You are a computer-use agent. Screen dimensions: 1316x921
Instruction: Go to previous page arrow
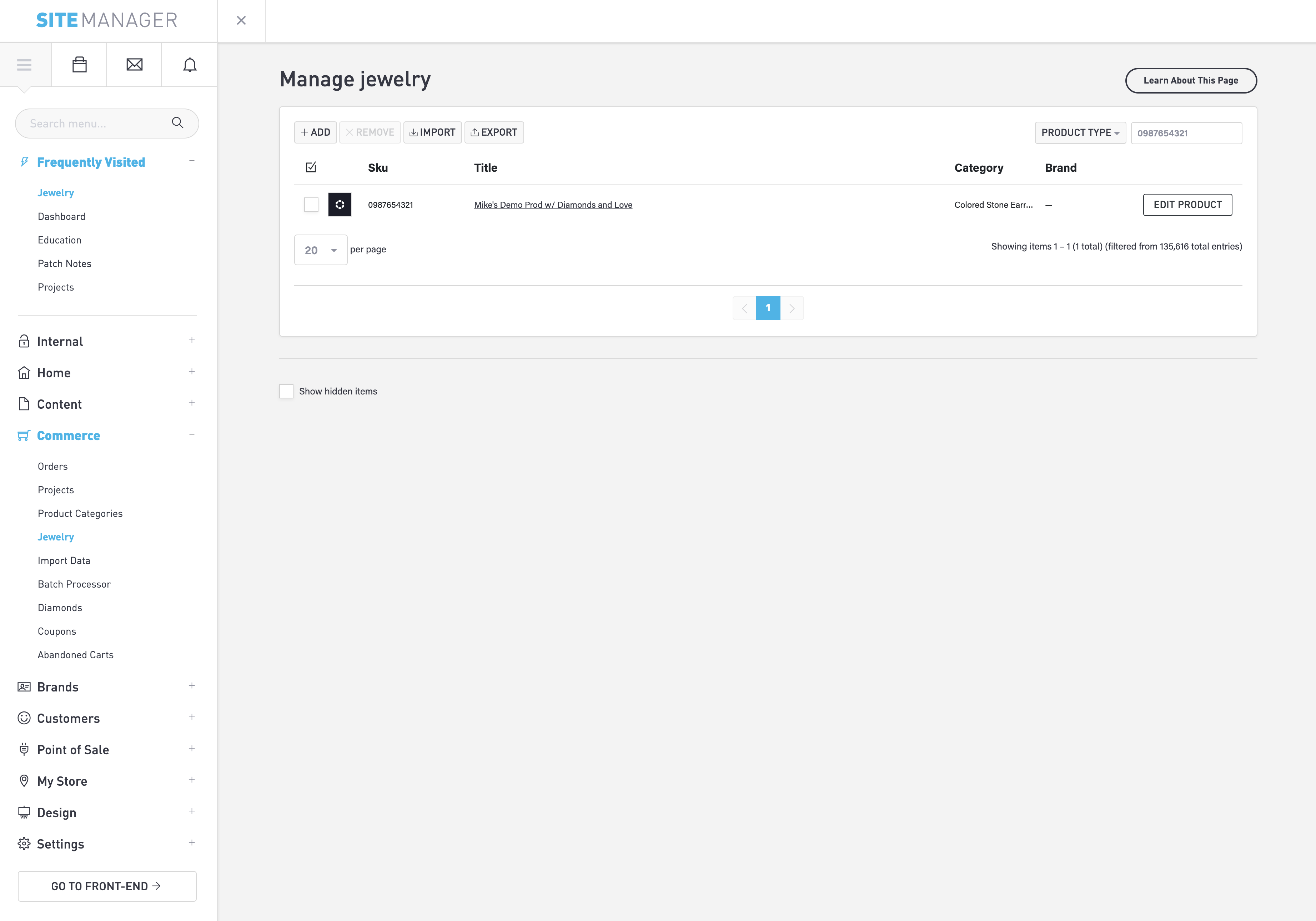pyautogui.click(x=744, y=308)
